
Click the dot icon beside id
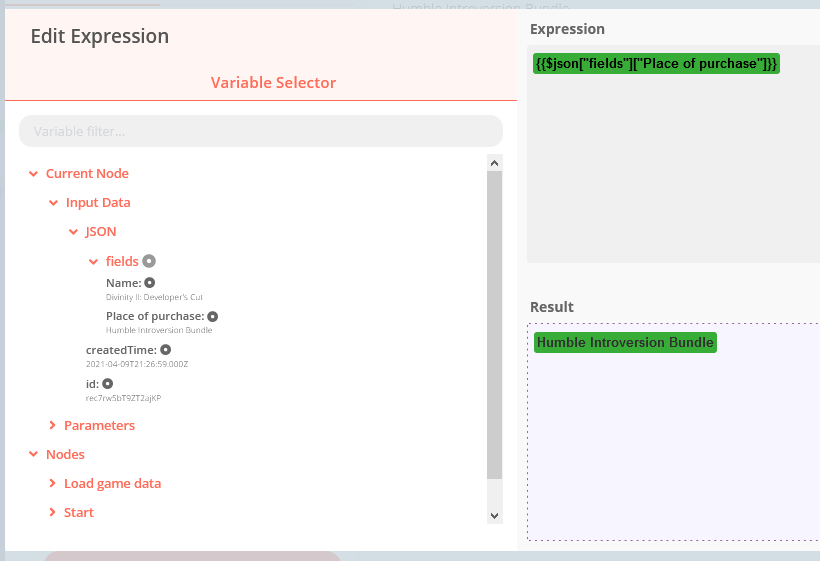click(107, 383)
